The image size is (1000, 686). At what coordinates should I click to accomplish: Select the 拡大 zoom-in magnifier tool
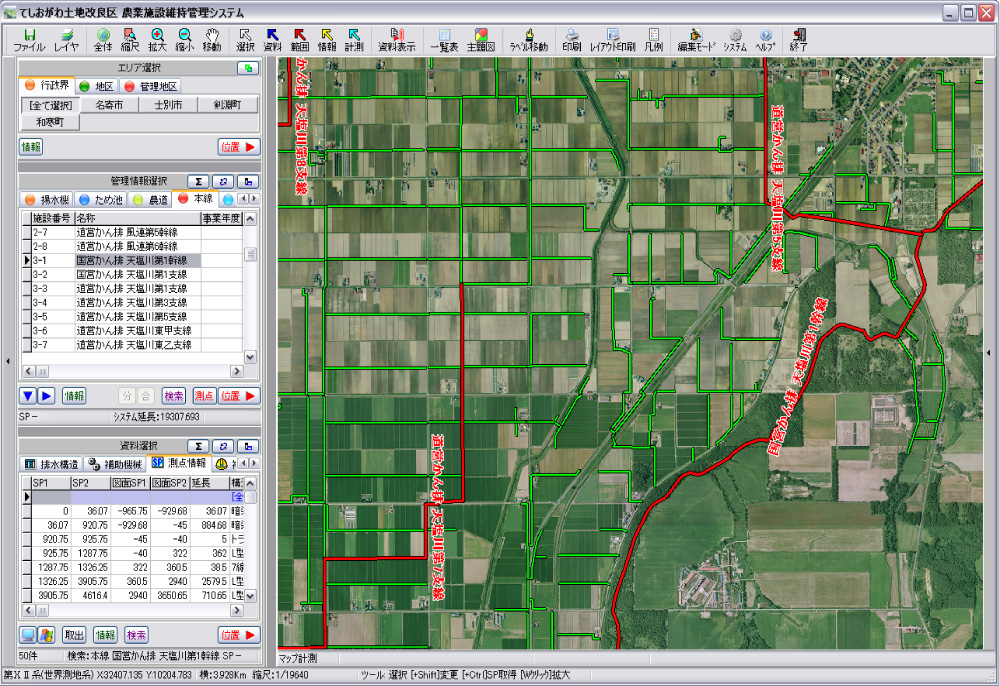(x=157, y=40)
